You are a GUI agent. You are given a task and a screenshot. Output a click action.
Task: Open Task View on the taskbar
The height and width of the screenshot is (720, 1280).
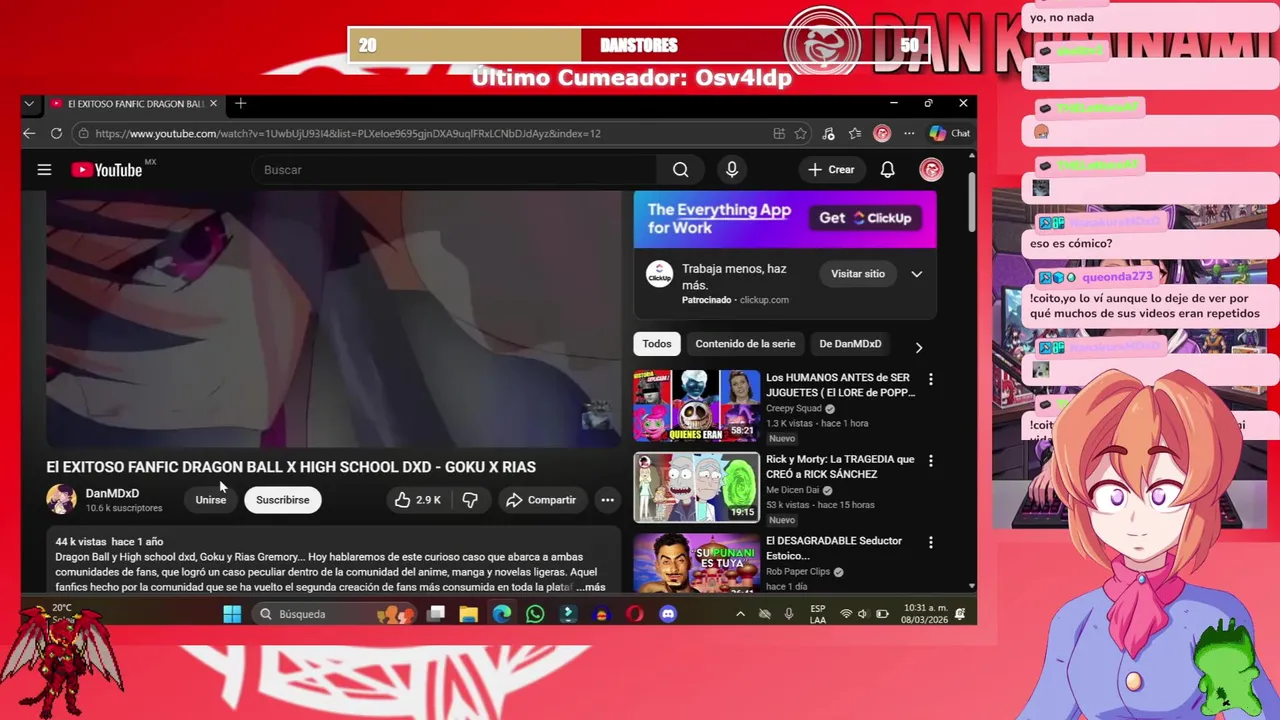436,614
